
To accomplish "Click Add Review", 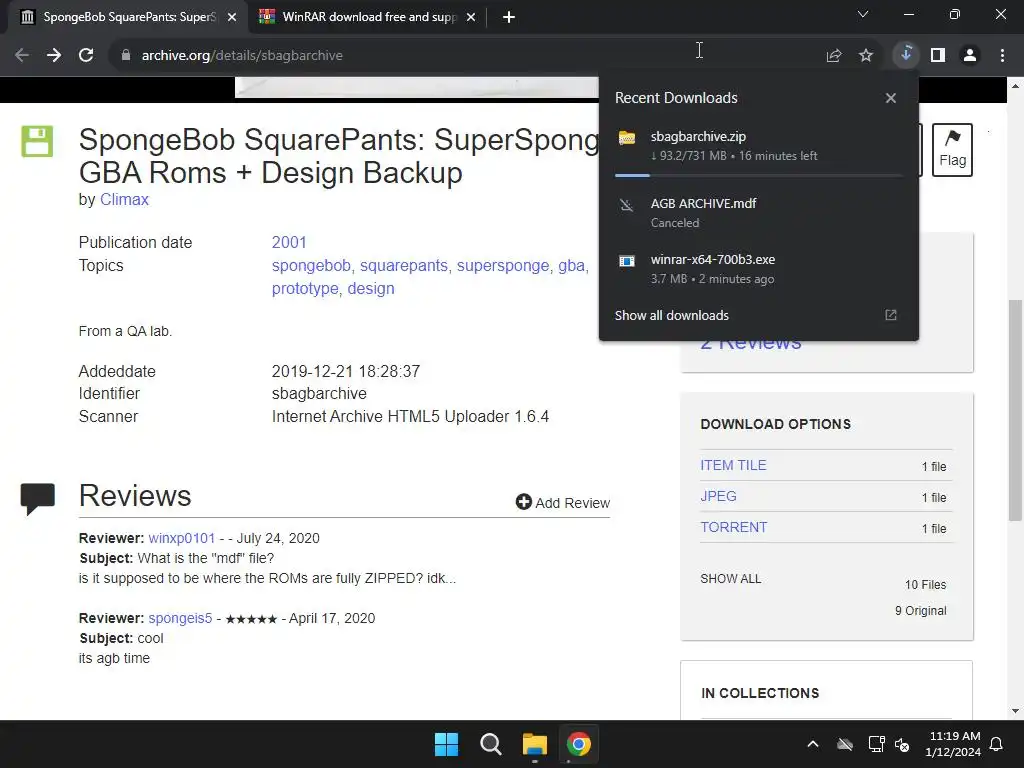I will pyautogui.click(x=562, y=502).
